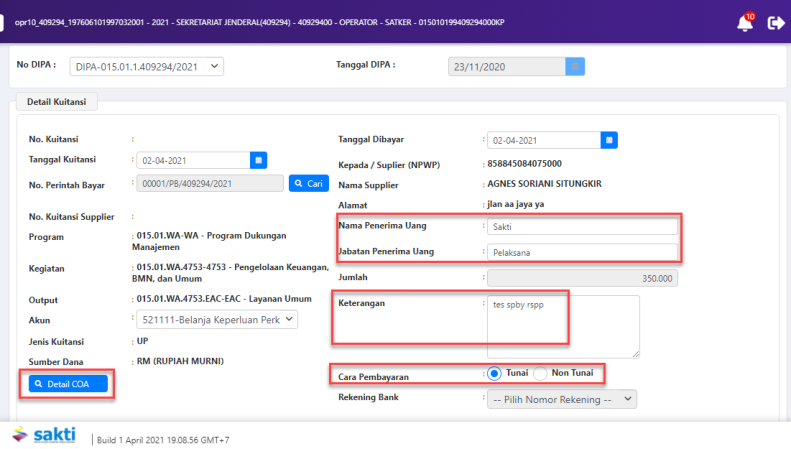The image size is (791, 449).
Task: Open the Akun dropdown list
Action: [x=216, y=319]
